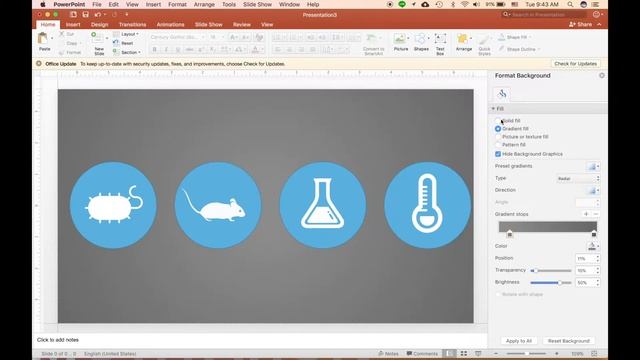Remove gradient stop with minus icon
Viewport: 640px width, 360px height.
[x=596, y=214]
